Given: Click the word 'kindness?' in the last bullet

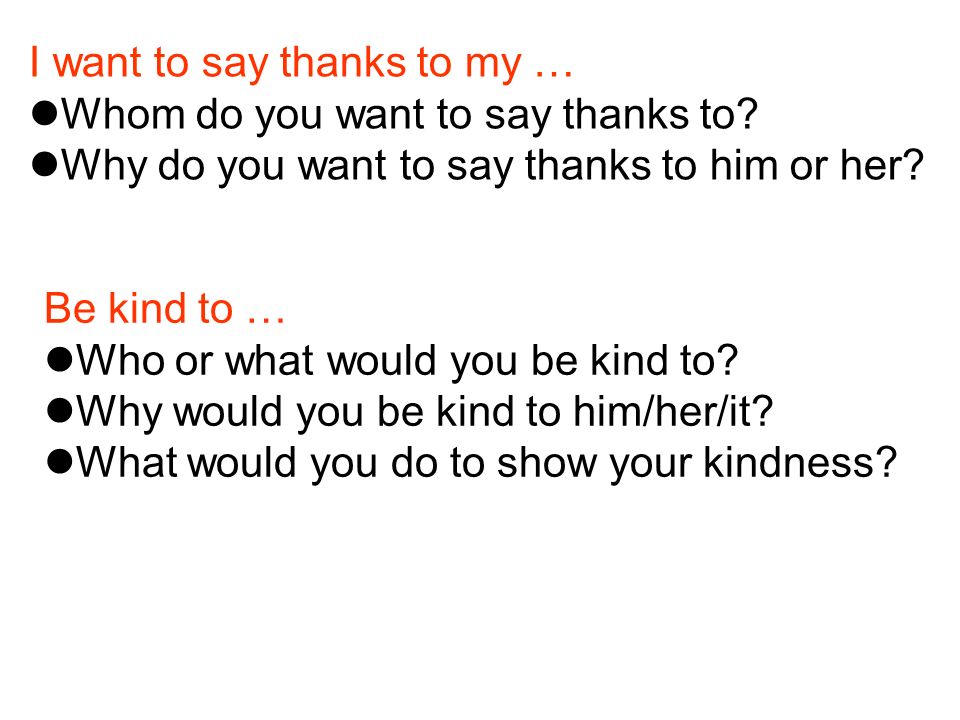Looking at the screenshot, I should (800, 462).
